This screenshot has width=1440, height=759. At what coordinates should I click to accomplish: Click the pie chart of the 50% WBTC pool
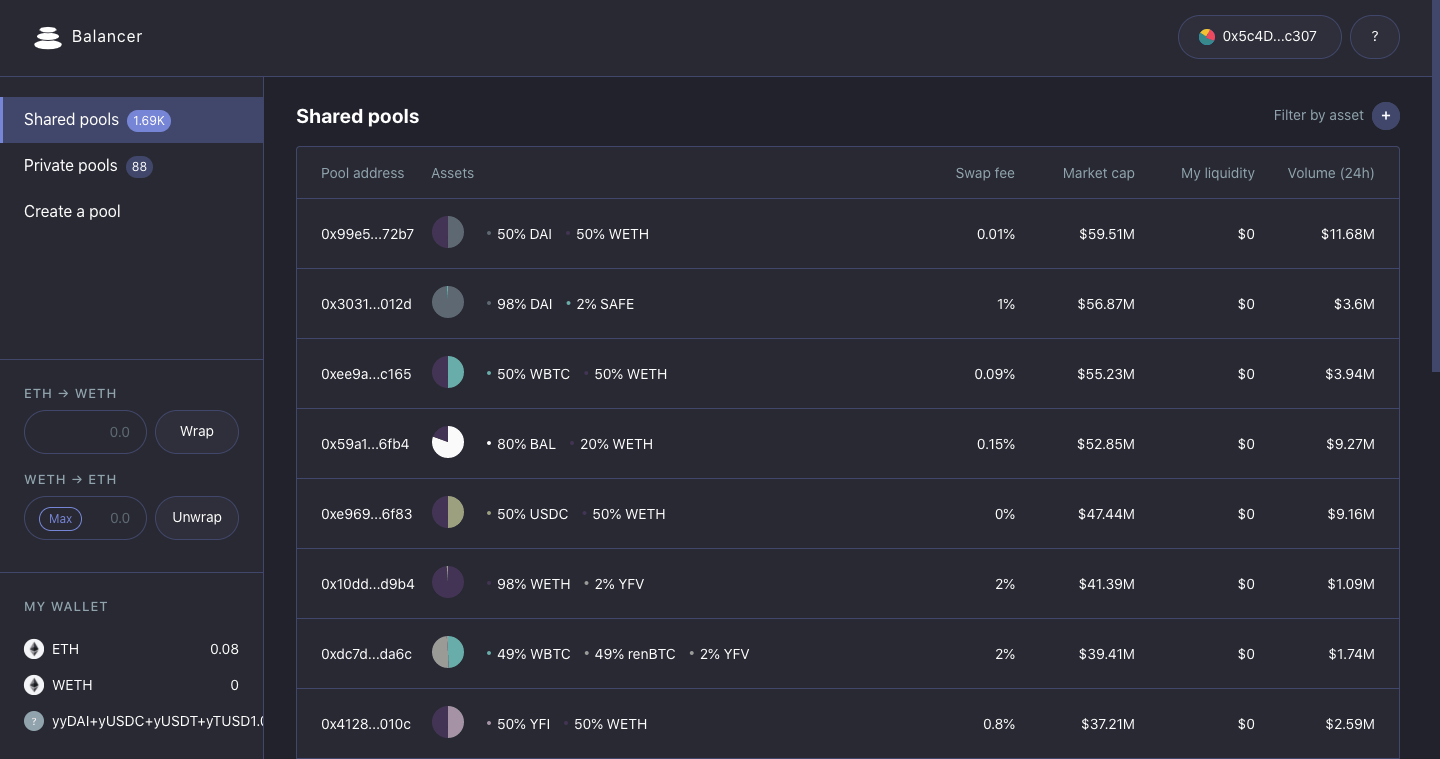[x=448, y=374]
